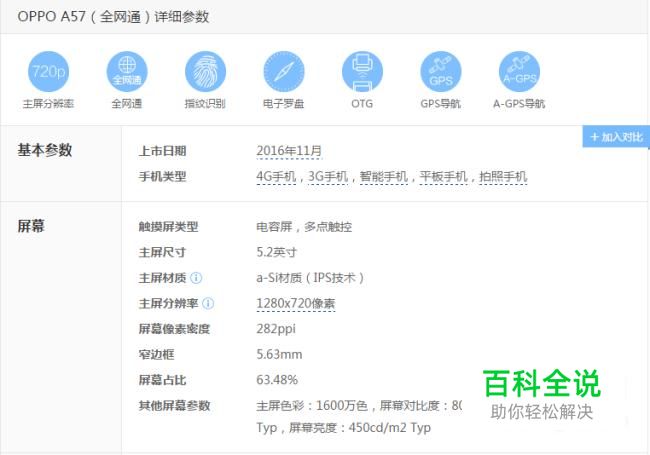Click the 63.48% value
This screenshot has width=650, height=455.
pos(277,380)
